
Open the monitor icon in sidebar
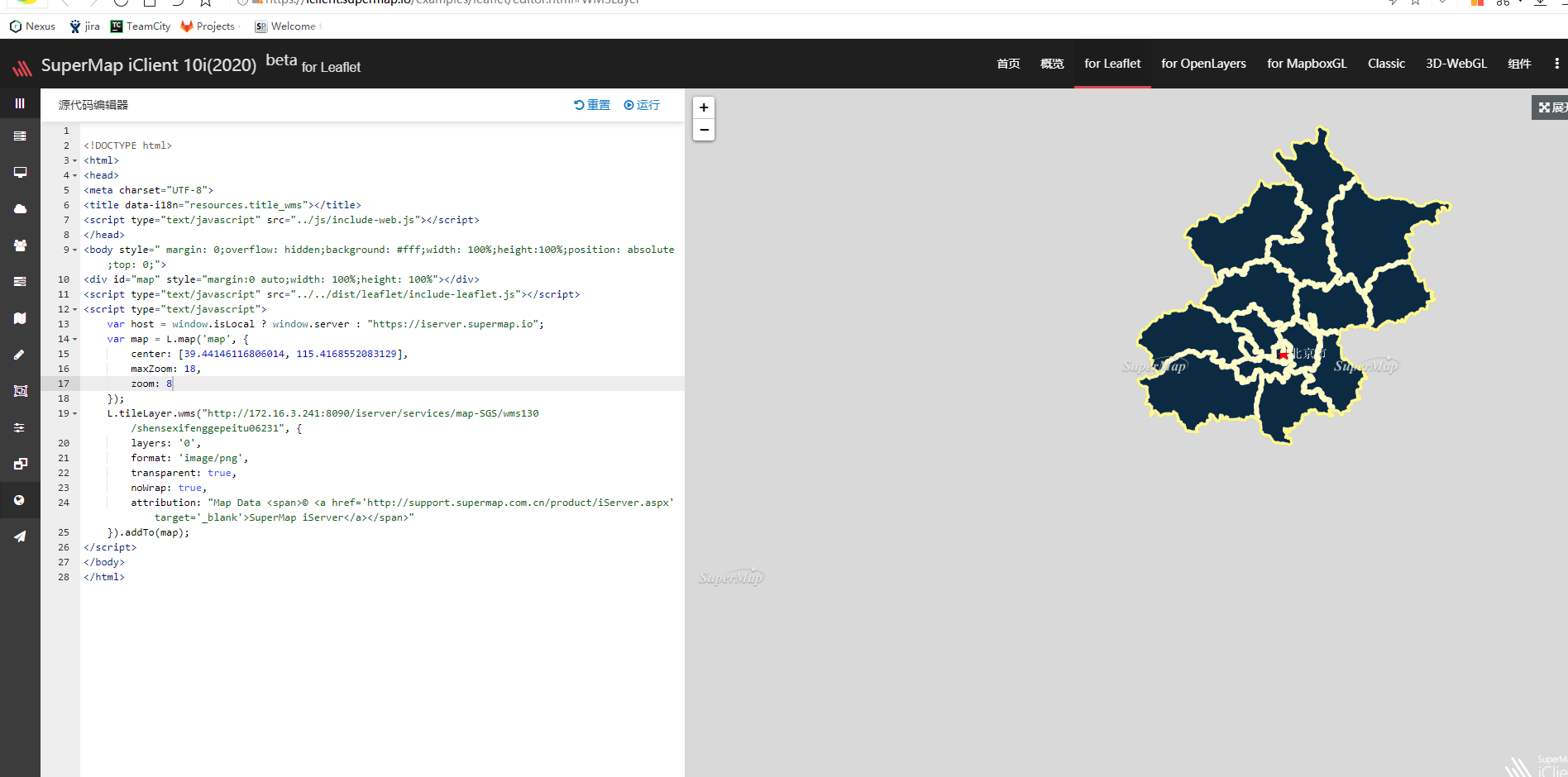point(20,172)
